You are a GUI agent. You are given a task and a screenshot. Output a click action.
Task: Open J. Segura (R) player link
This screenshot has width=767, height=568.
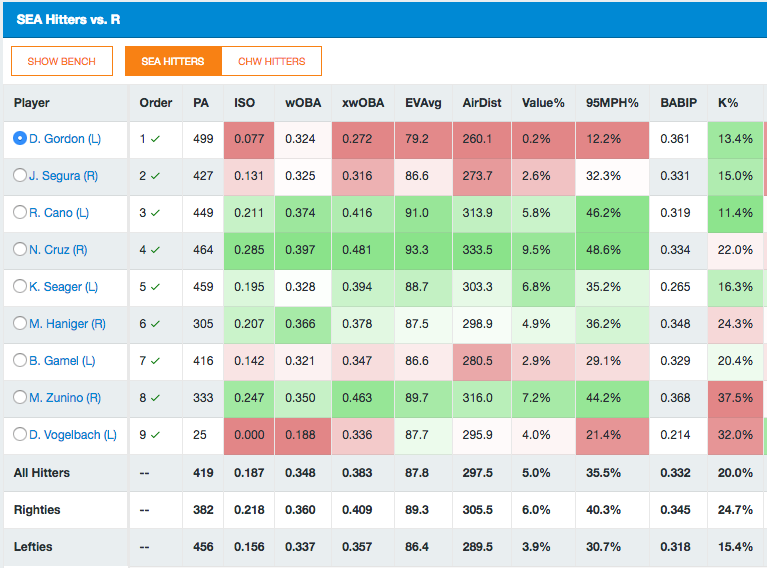click(x=64, y=176)
